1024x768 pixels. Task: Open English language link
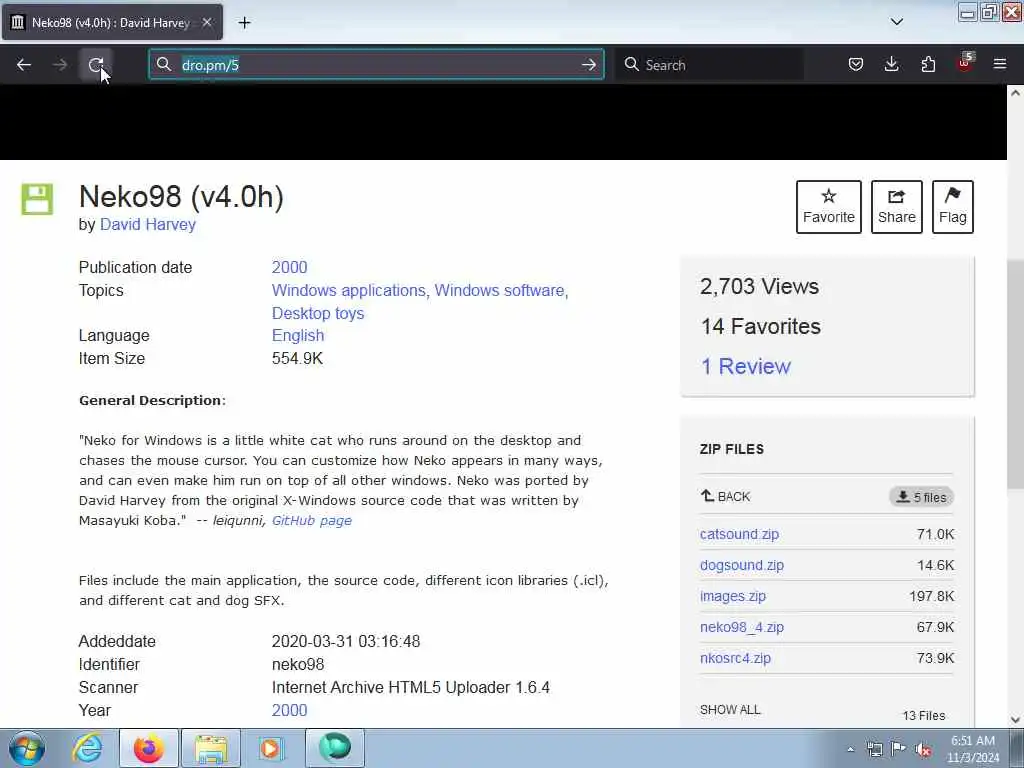click(298, 335)
